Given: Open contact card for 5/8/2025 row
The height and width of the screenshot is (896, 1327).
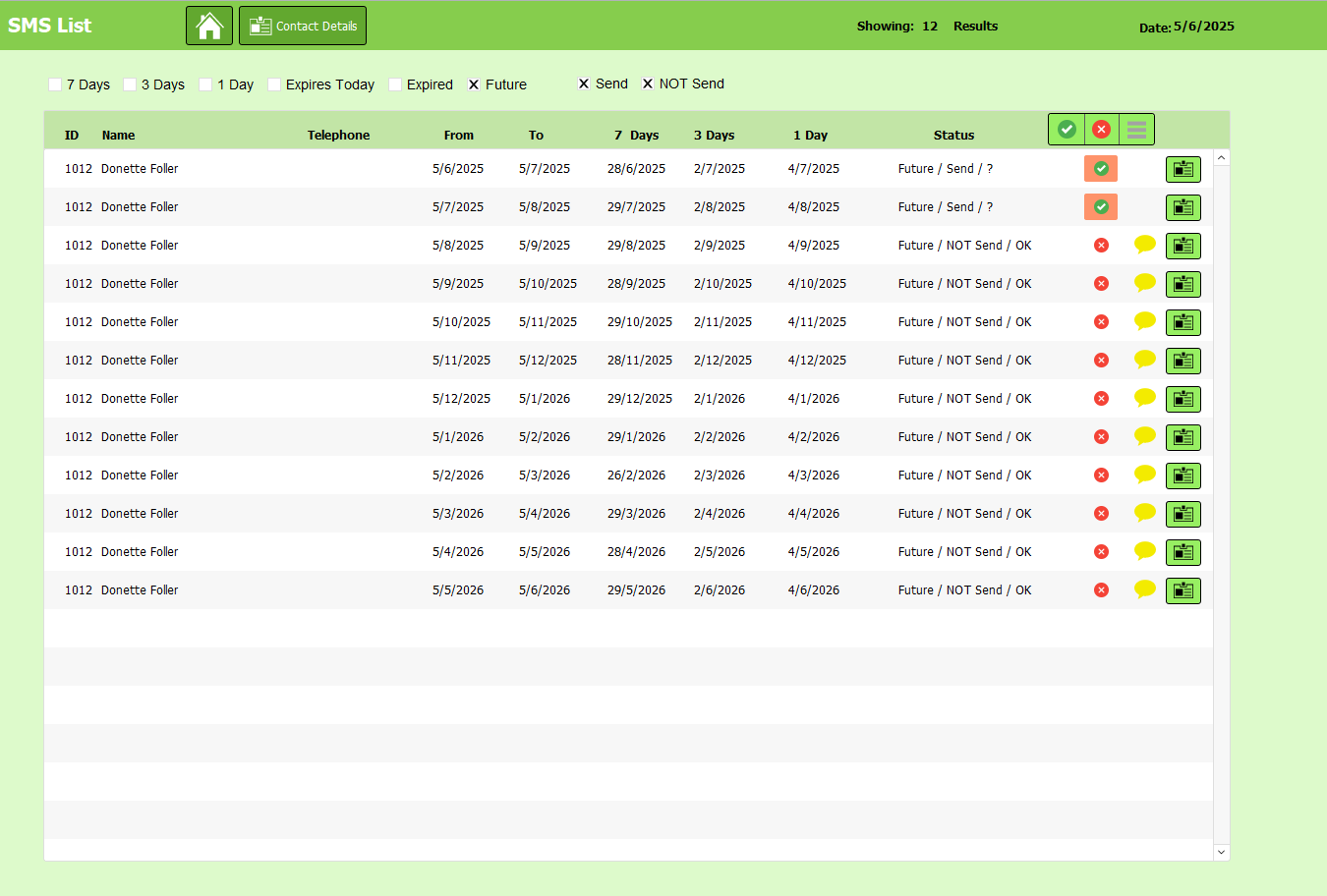Looking at the screenshot, I should [x=1183, y=246].
